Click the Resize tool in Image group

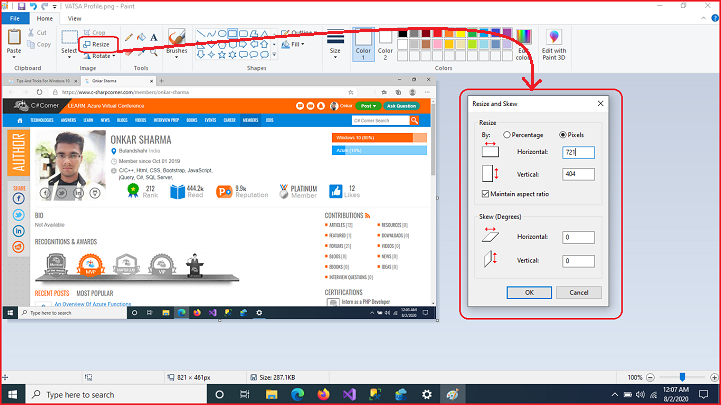(x=97, y=45)
